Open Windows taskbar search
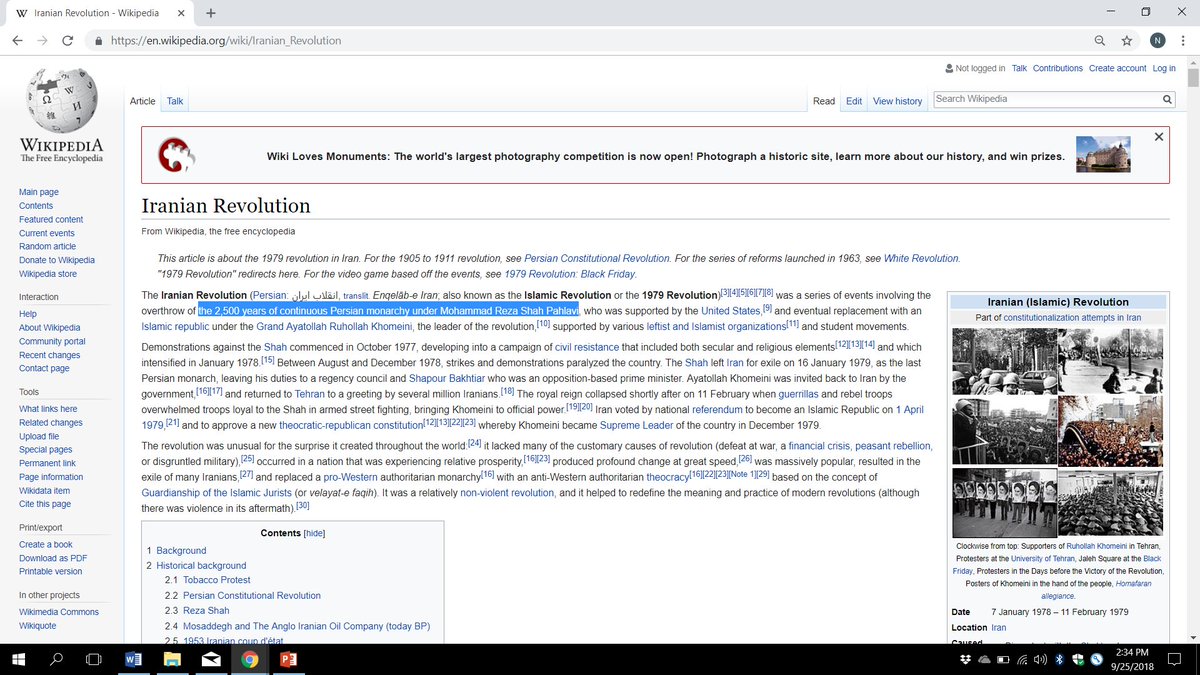Viewport: 1200px width, 675px height. [56, 659]
